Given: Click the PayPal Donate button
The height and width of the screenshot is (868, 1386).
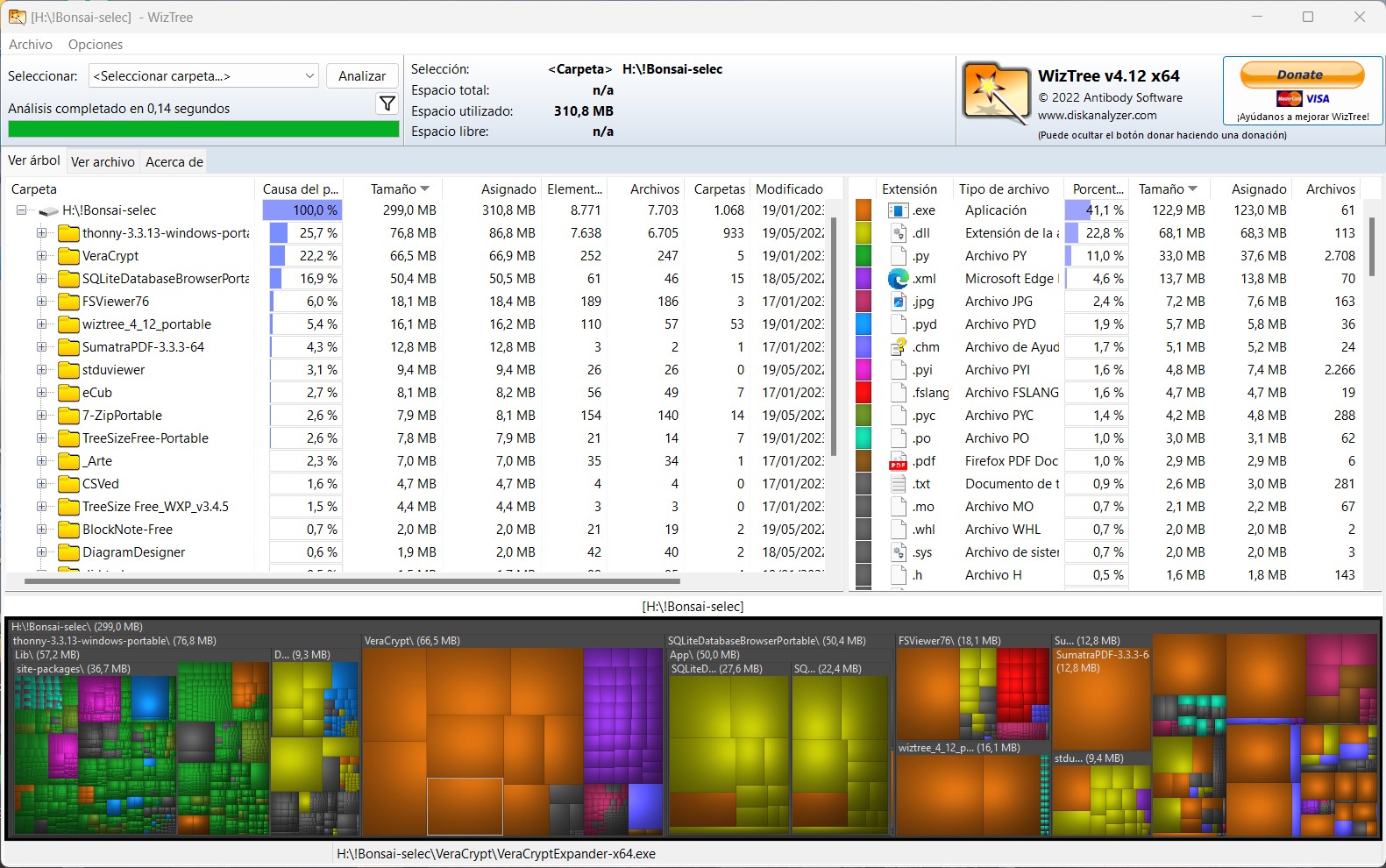Looking at the screenshot, I should click(1302, 75).
